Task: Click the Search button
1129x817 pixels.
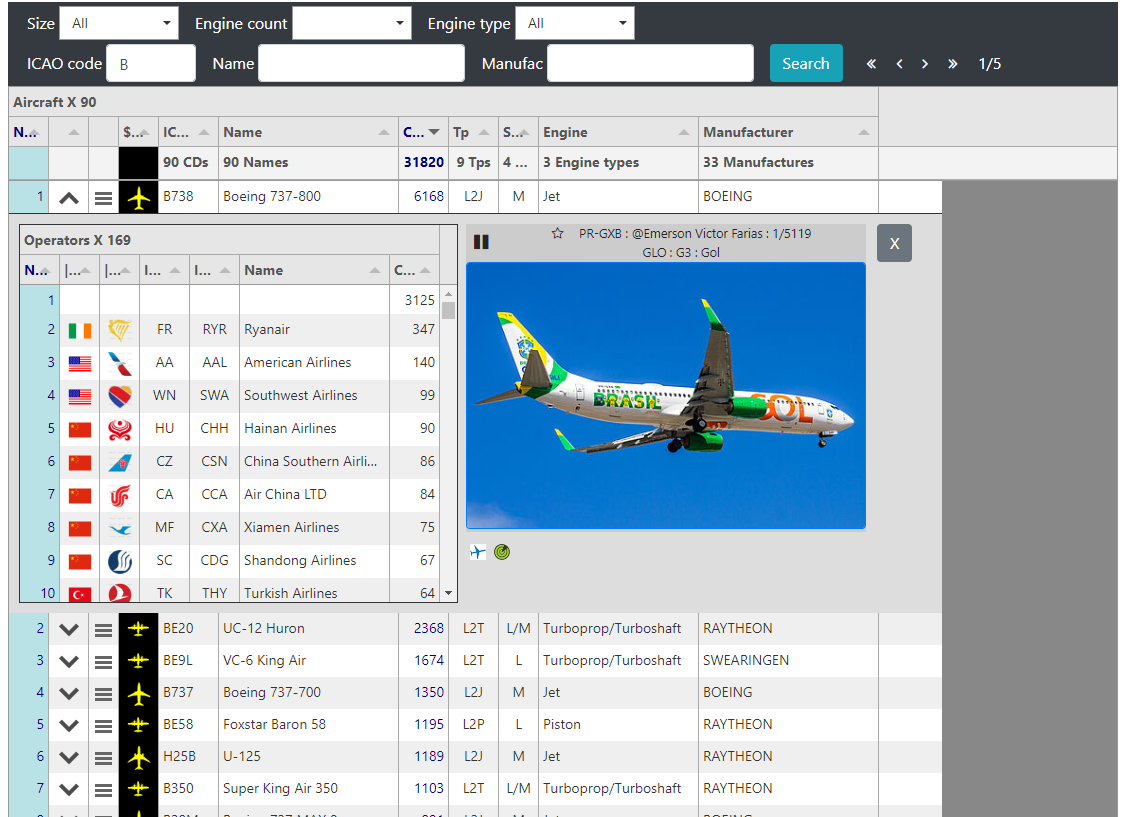Action: (x=806, y=63)
